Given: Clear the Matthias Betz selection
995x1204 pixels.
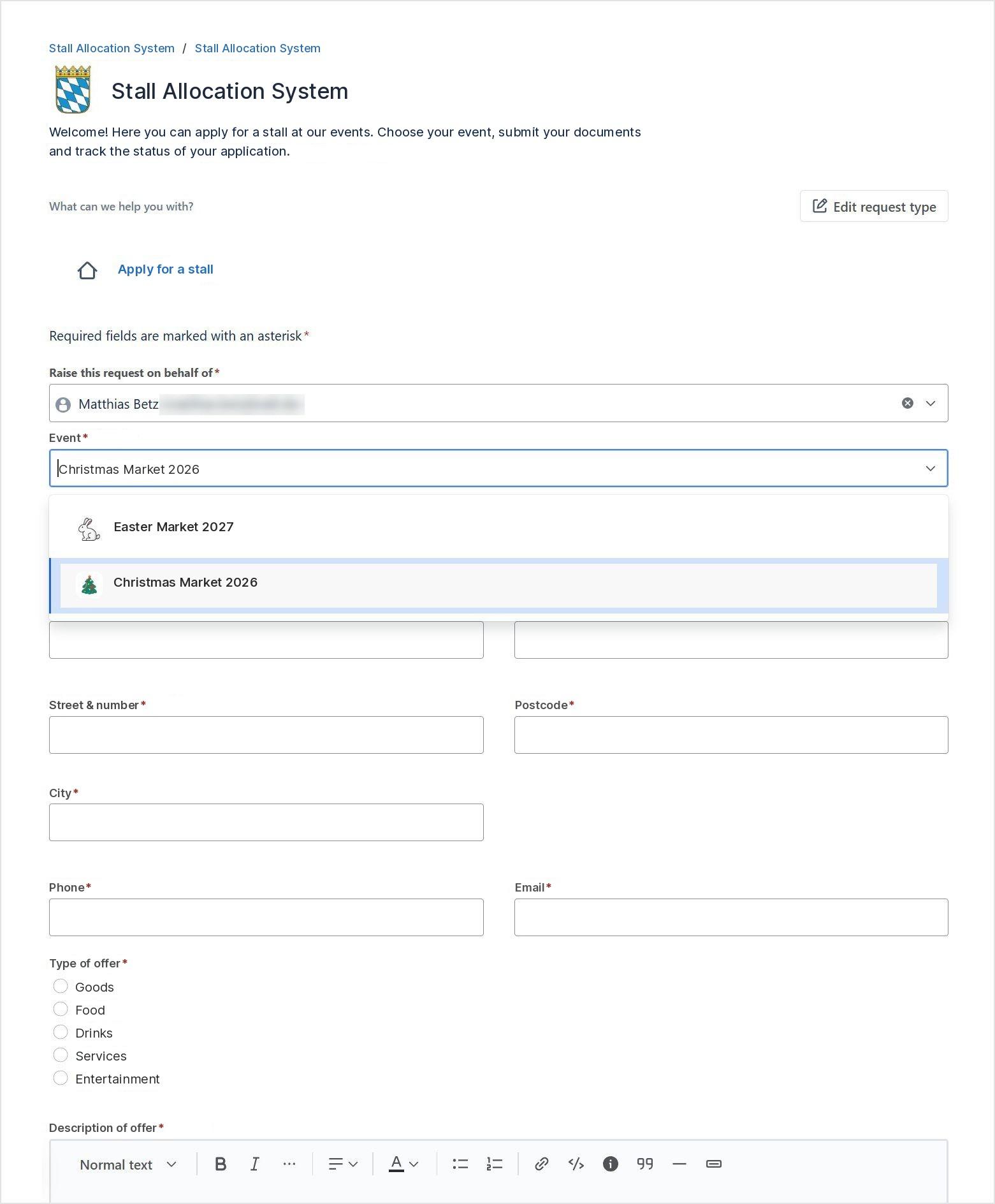Looking at the screenshot, I should (x=908, y=403).
